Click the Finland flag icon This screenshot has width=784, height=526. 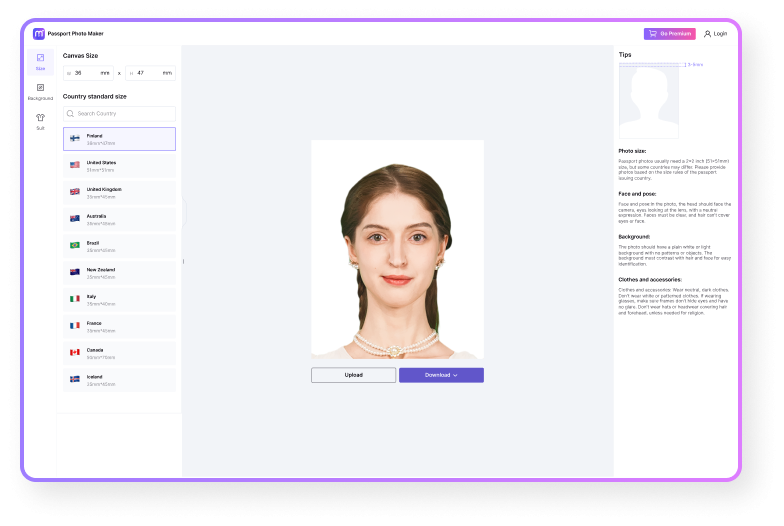(x=75, y=138)
